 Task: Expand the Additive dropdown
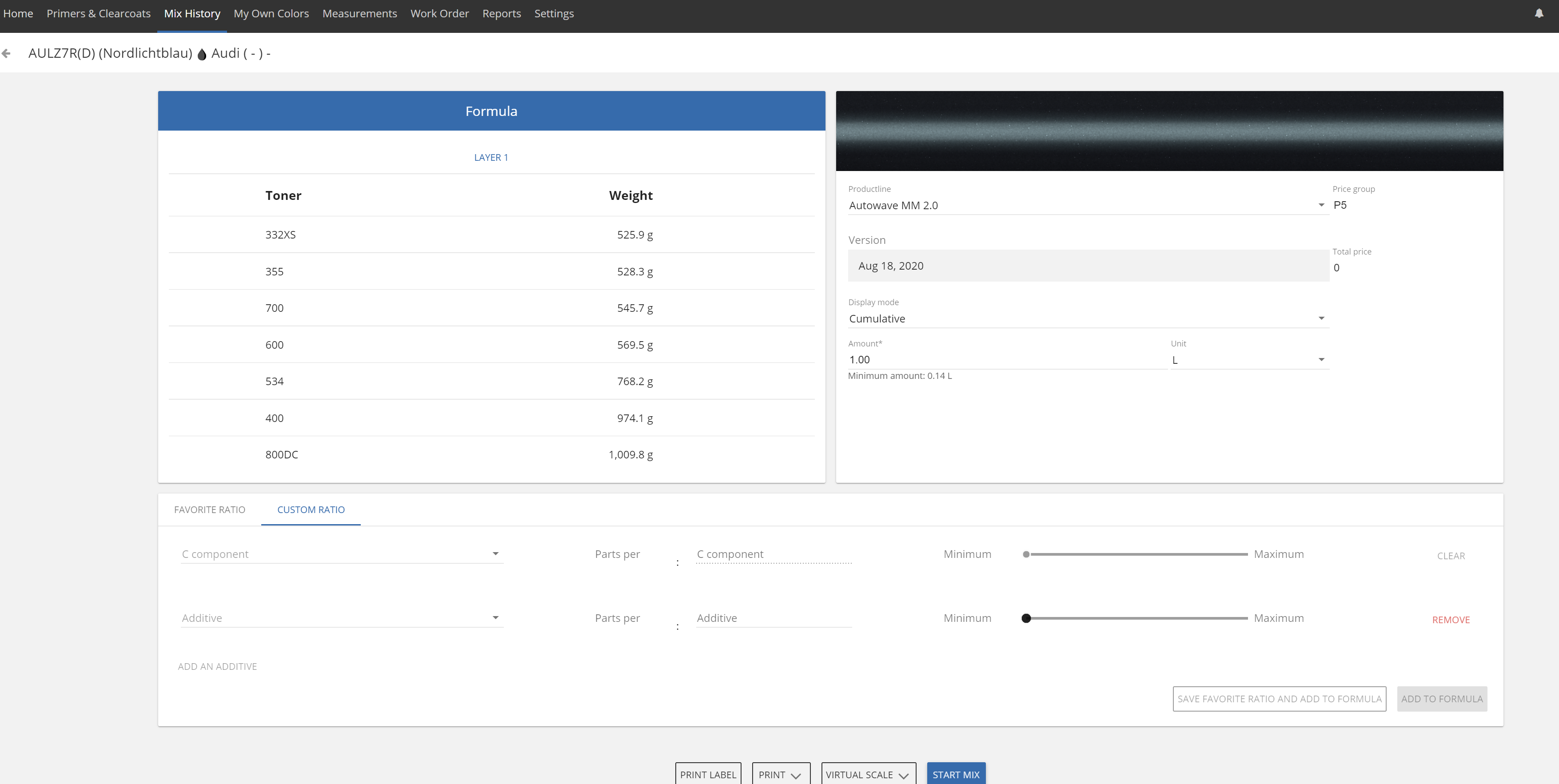pyautogui.click(x=341, y=617)
